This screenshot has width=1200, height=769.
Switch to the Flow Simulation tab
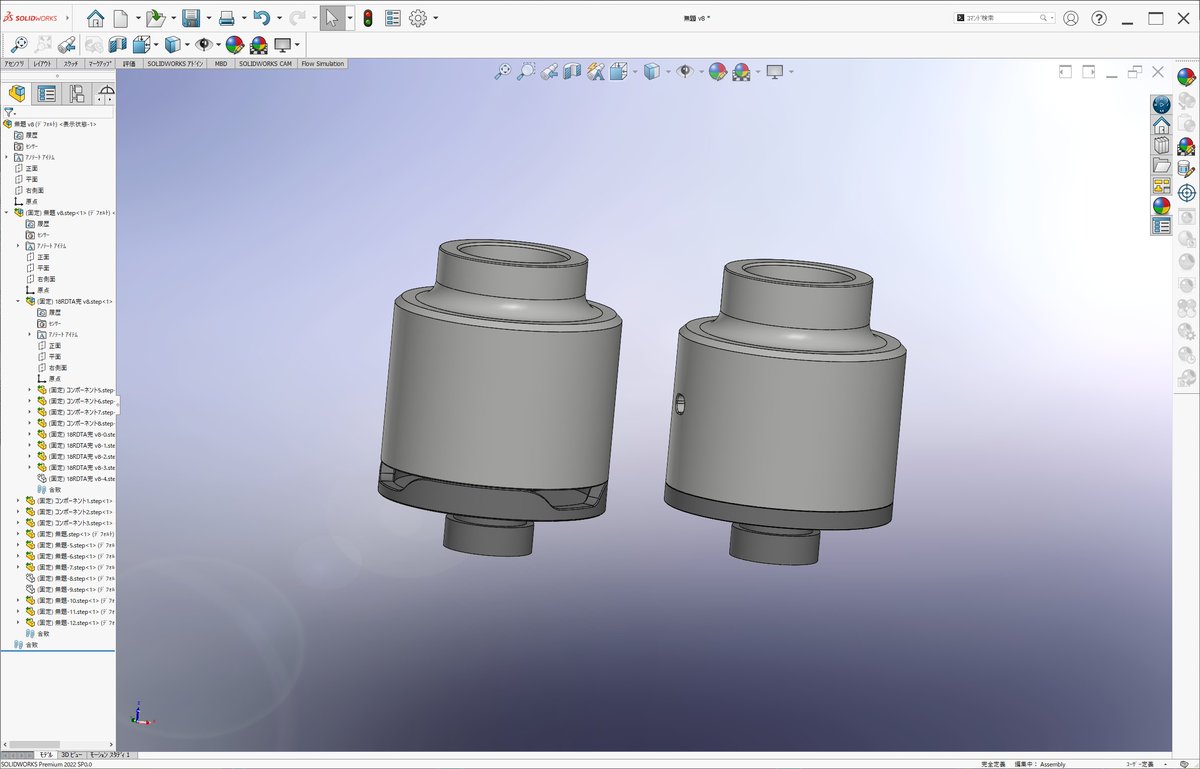click(322, 63)
